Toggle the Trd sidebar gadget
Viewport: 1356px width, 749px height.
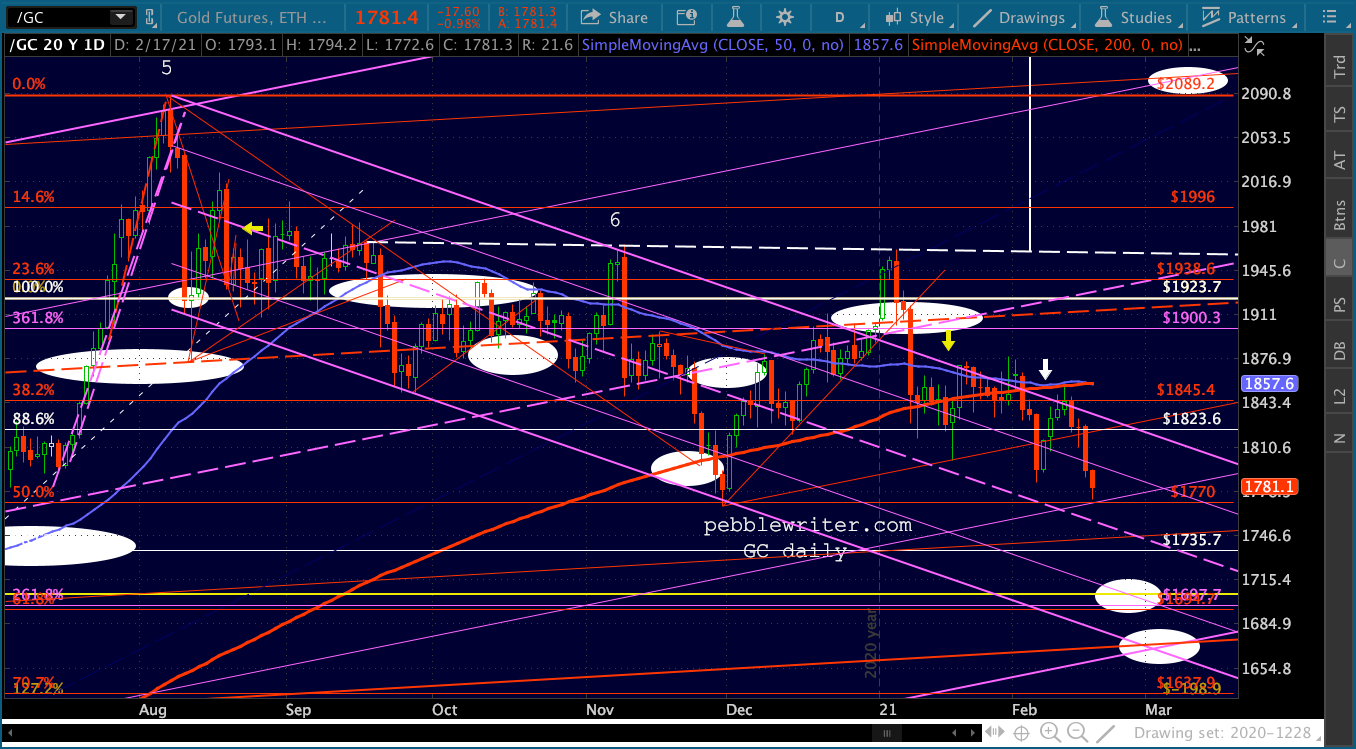tap(1339, 68)
